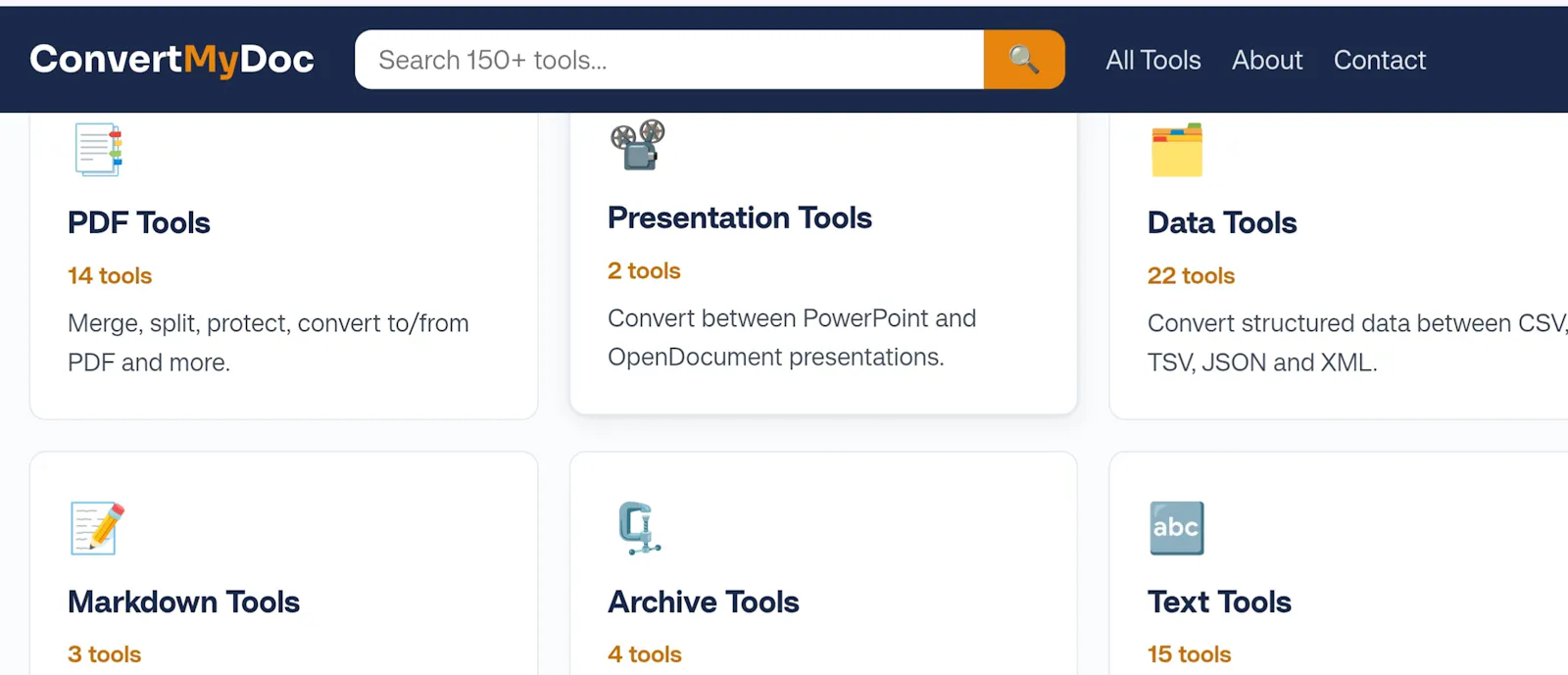Click the 4 tools count
1568x675 pixels.
(x=645, y=654)
